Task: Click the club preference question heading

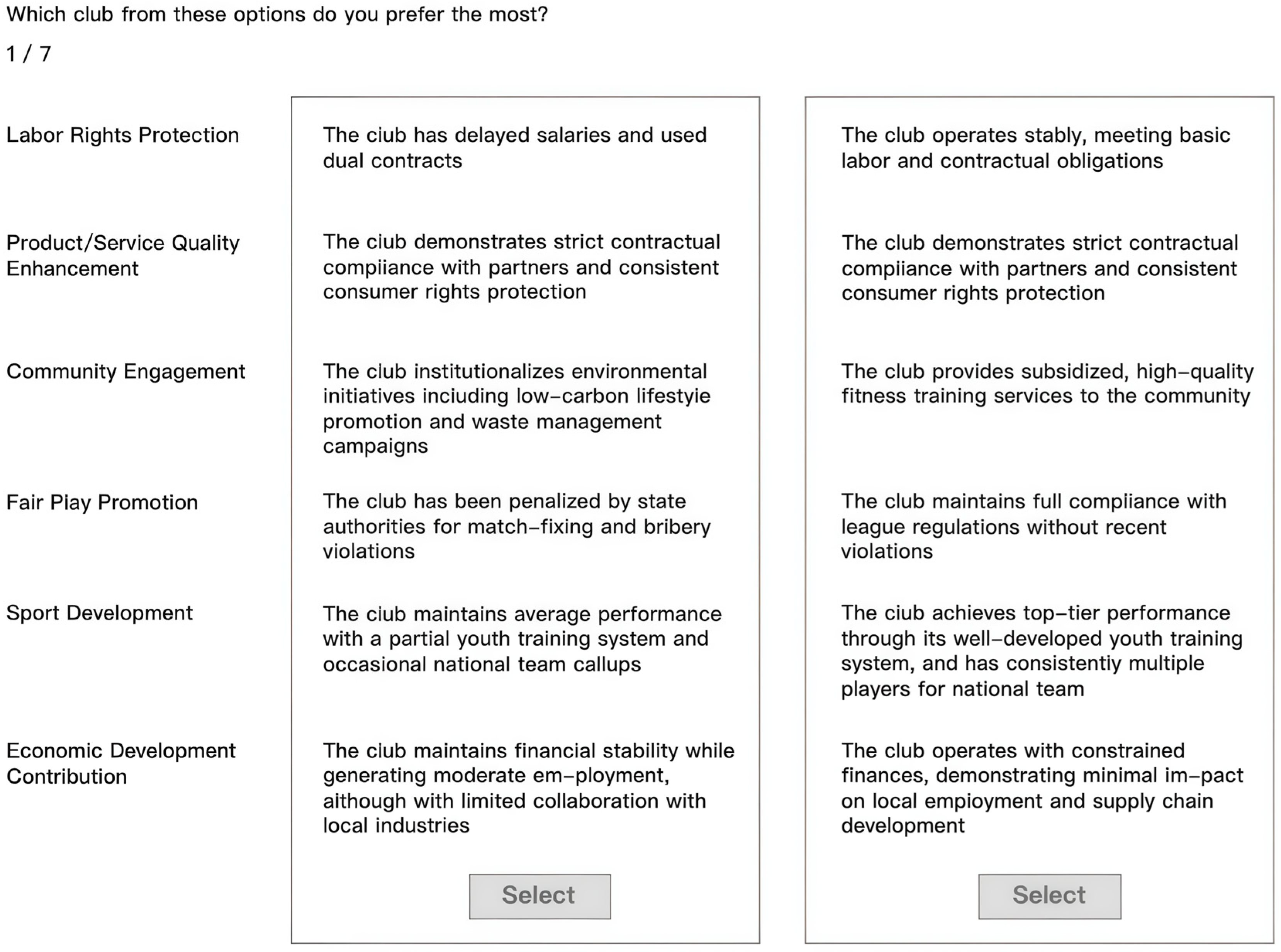Action: (277, 14)
